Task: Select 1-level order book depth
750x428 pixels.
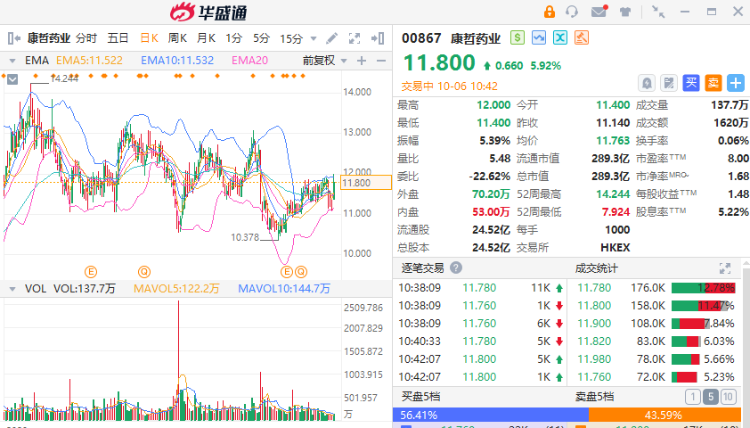Action: click(x=693, y=396)
